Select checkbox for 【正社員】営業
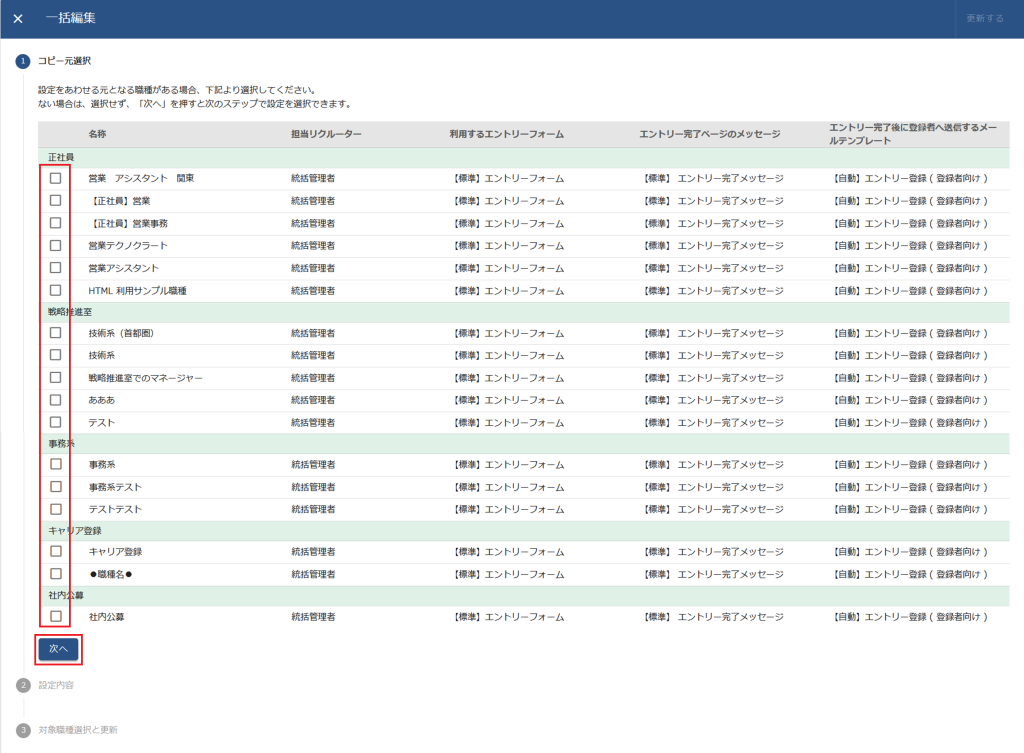 click(55, 200)
